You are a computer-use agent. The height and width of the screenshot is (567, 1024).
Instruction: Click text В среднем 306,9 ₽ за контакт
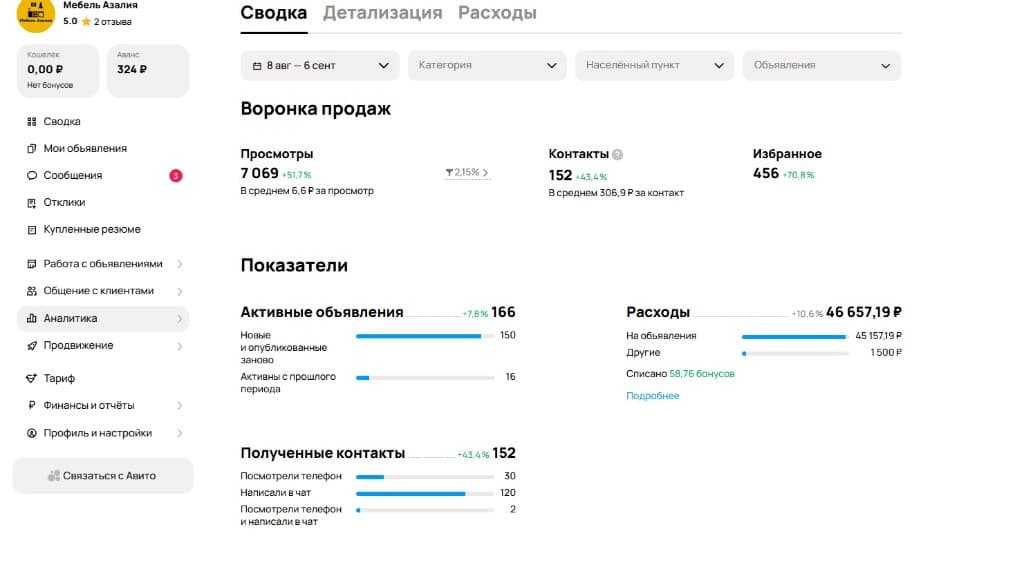point(616,193)
